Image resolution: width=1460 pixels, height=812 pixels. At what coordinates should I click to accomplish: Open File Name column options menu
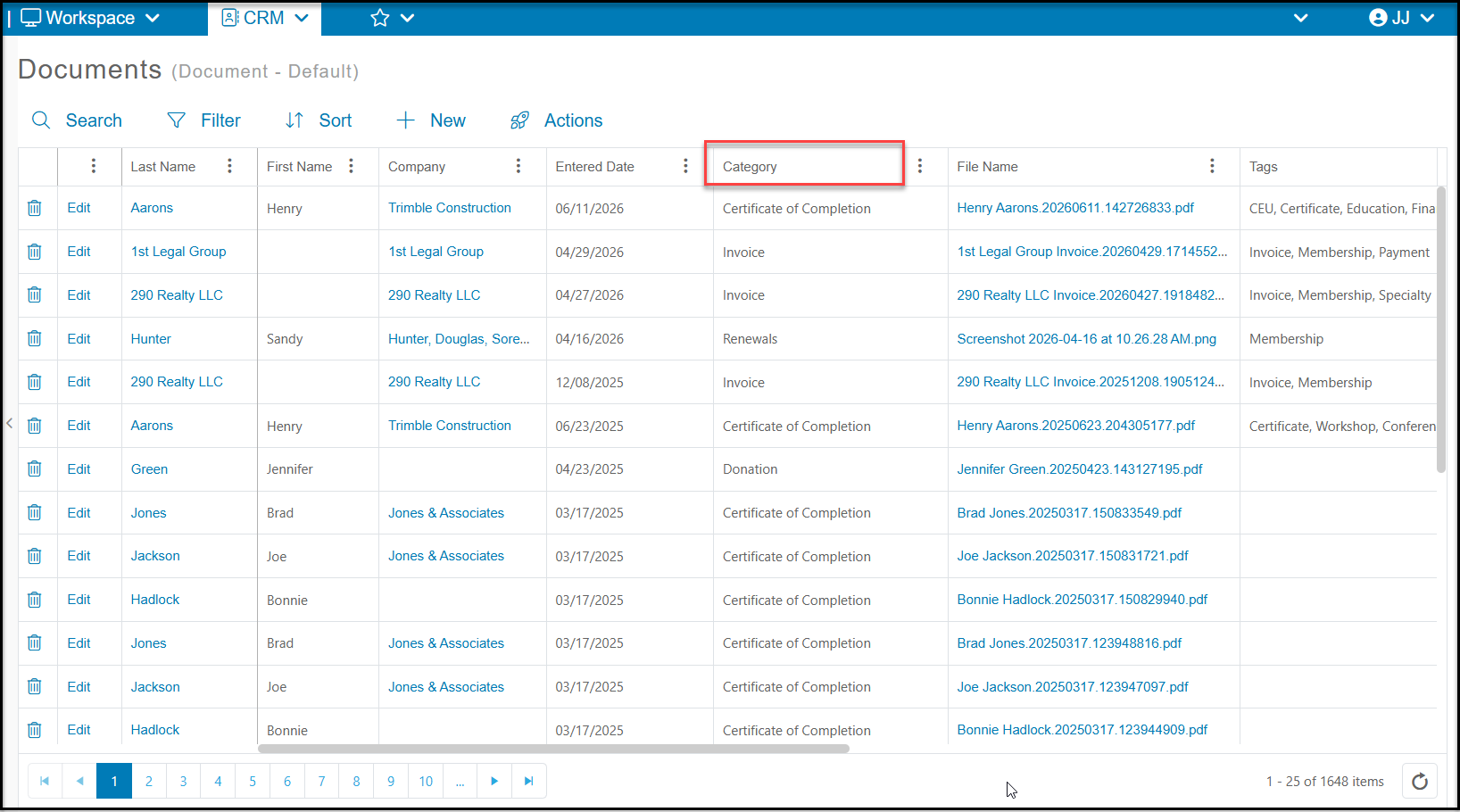[1212, 166]
